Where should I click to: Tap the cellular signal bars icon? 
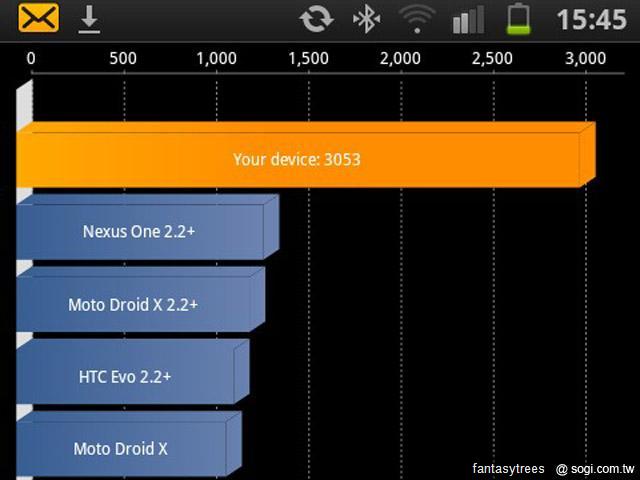click(x=469, y=20)
